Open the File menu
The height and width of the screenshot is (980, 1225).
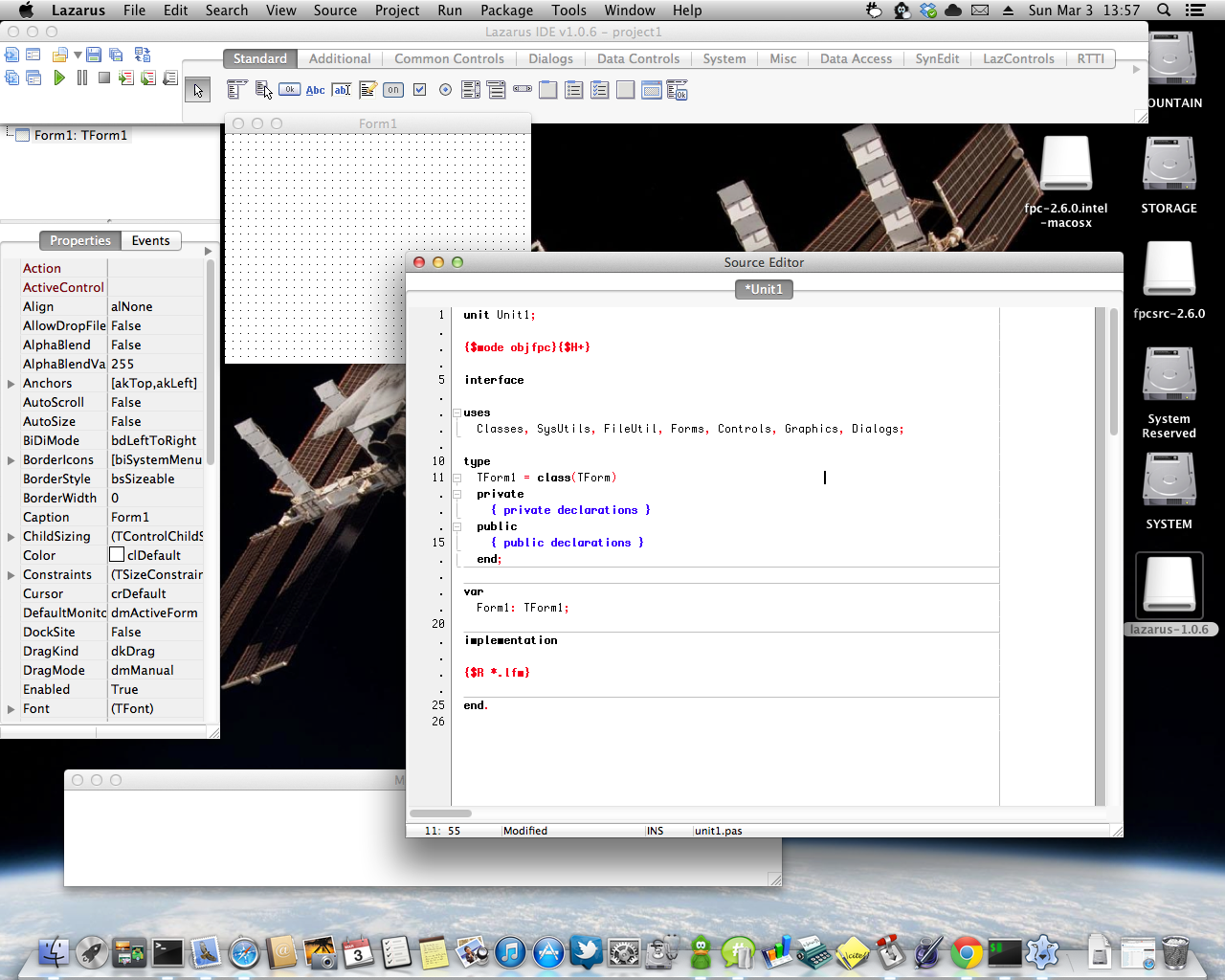[134, 10]
